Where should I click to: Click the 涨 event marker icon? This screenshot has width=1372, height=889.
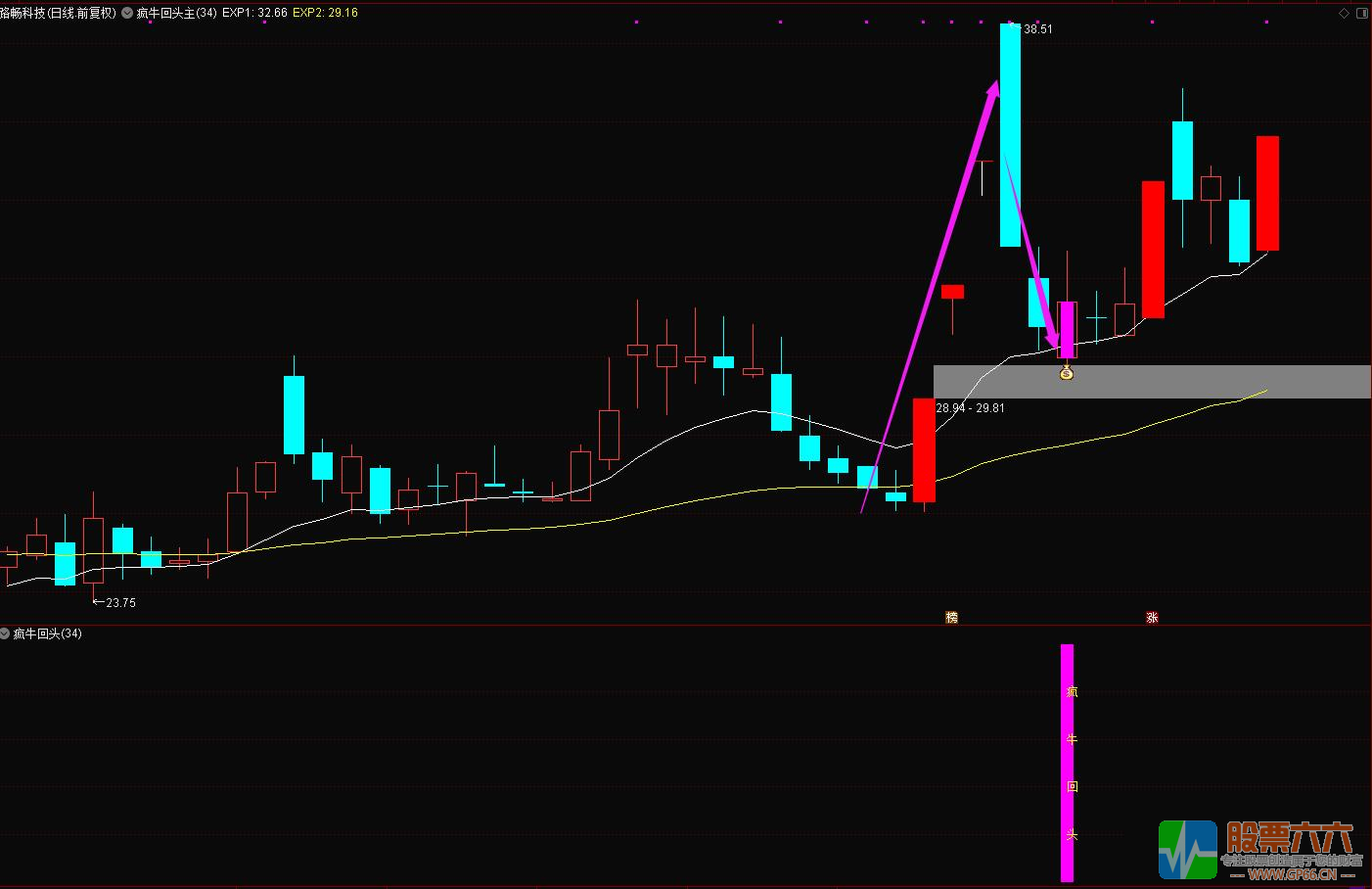(x=1152, y=617)
